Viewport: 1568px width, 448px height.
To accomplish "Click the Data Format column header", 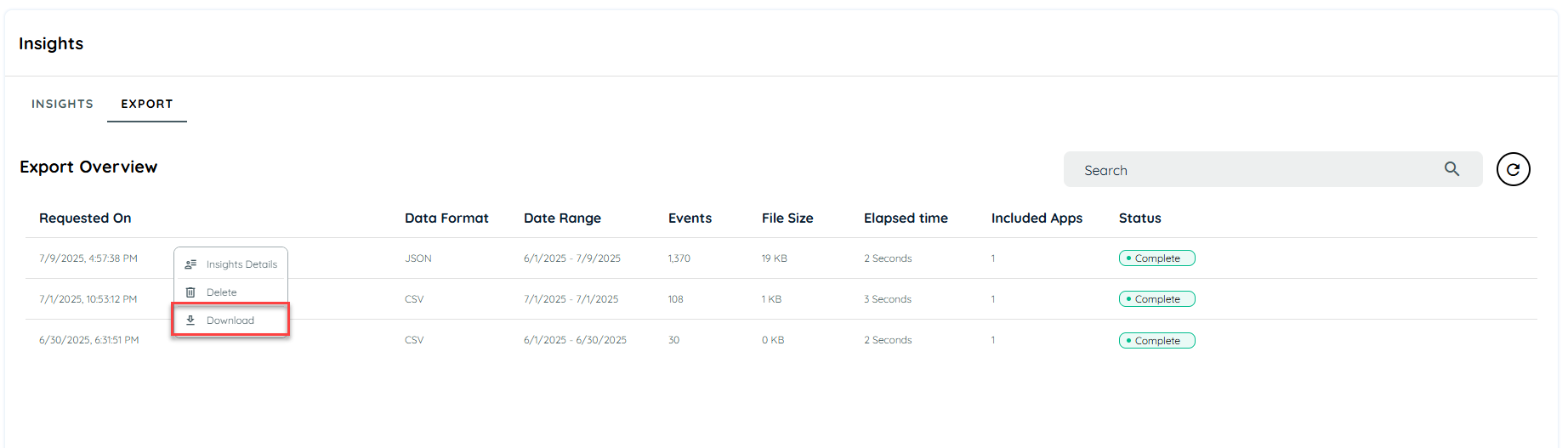I will [x=446, y=218].
